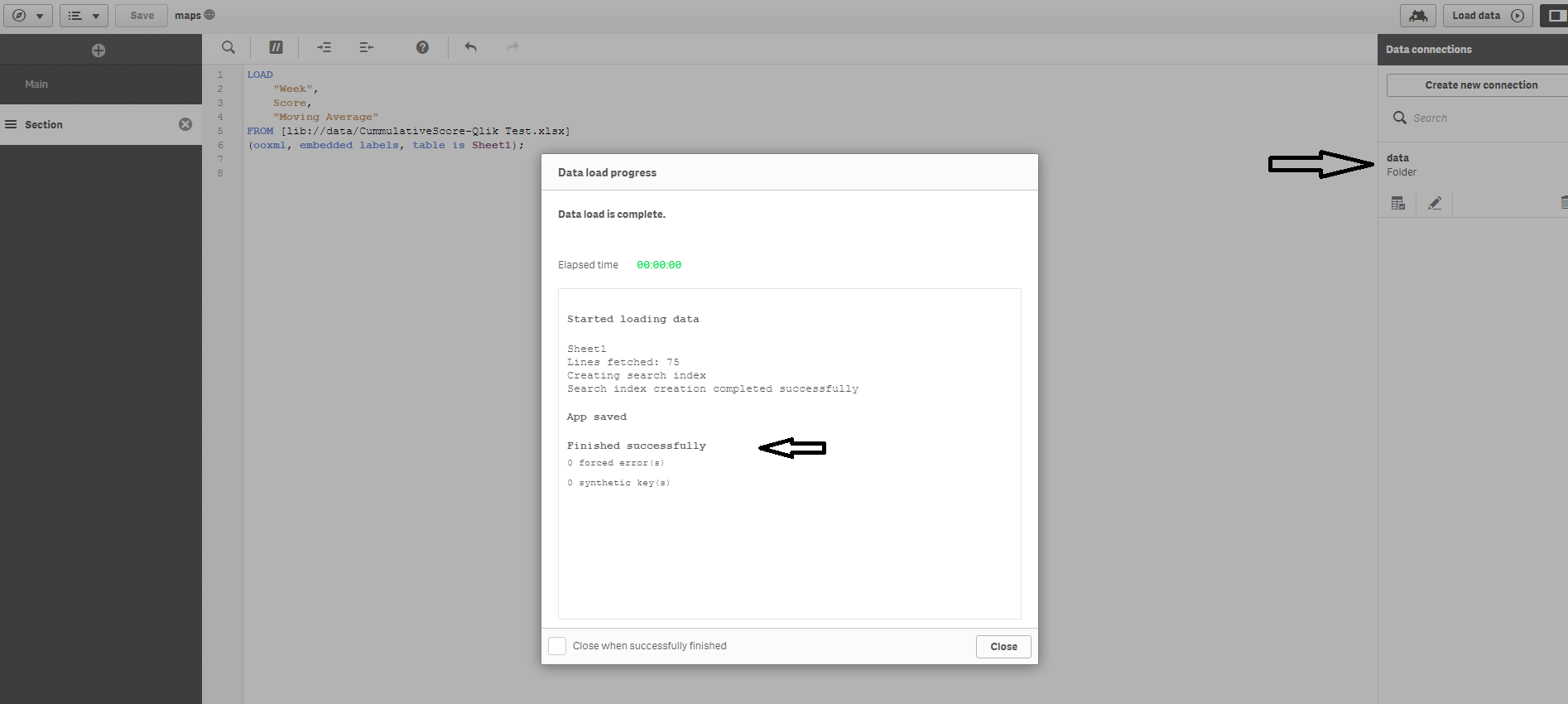Click the Elapsed time value 00:00:00

(659, 265)
